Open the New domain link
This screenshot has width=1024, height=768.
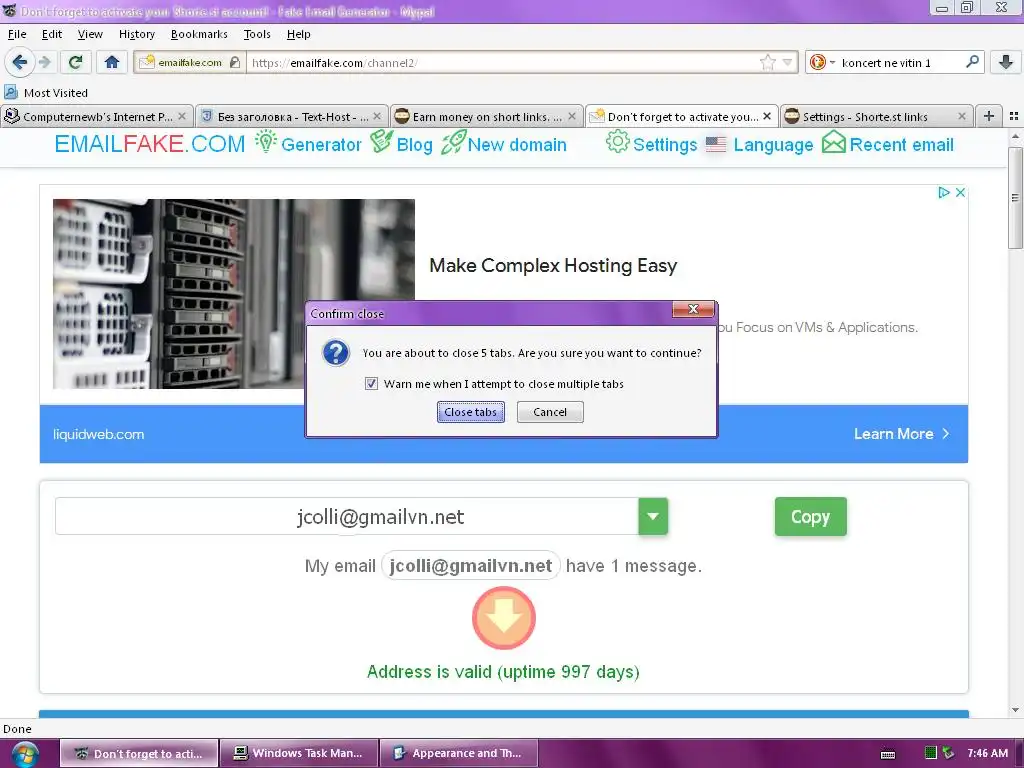504,144
